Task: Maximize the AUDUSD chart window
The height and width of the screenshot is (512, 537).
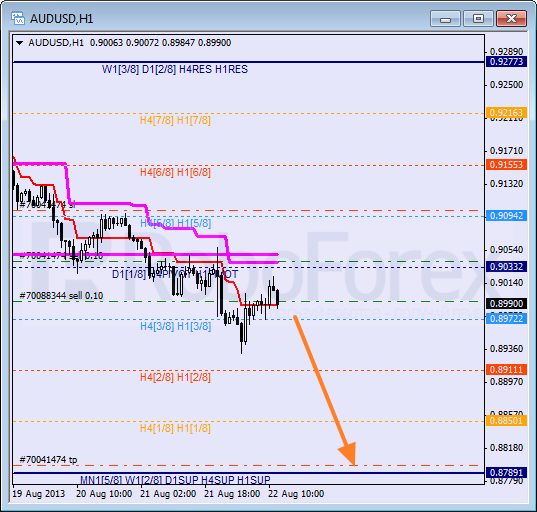Action: [478, 19]
